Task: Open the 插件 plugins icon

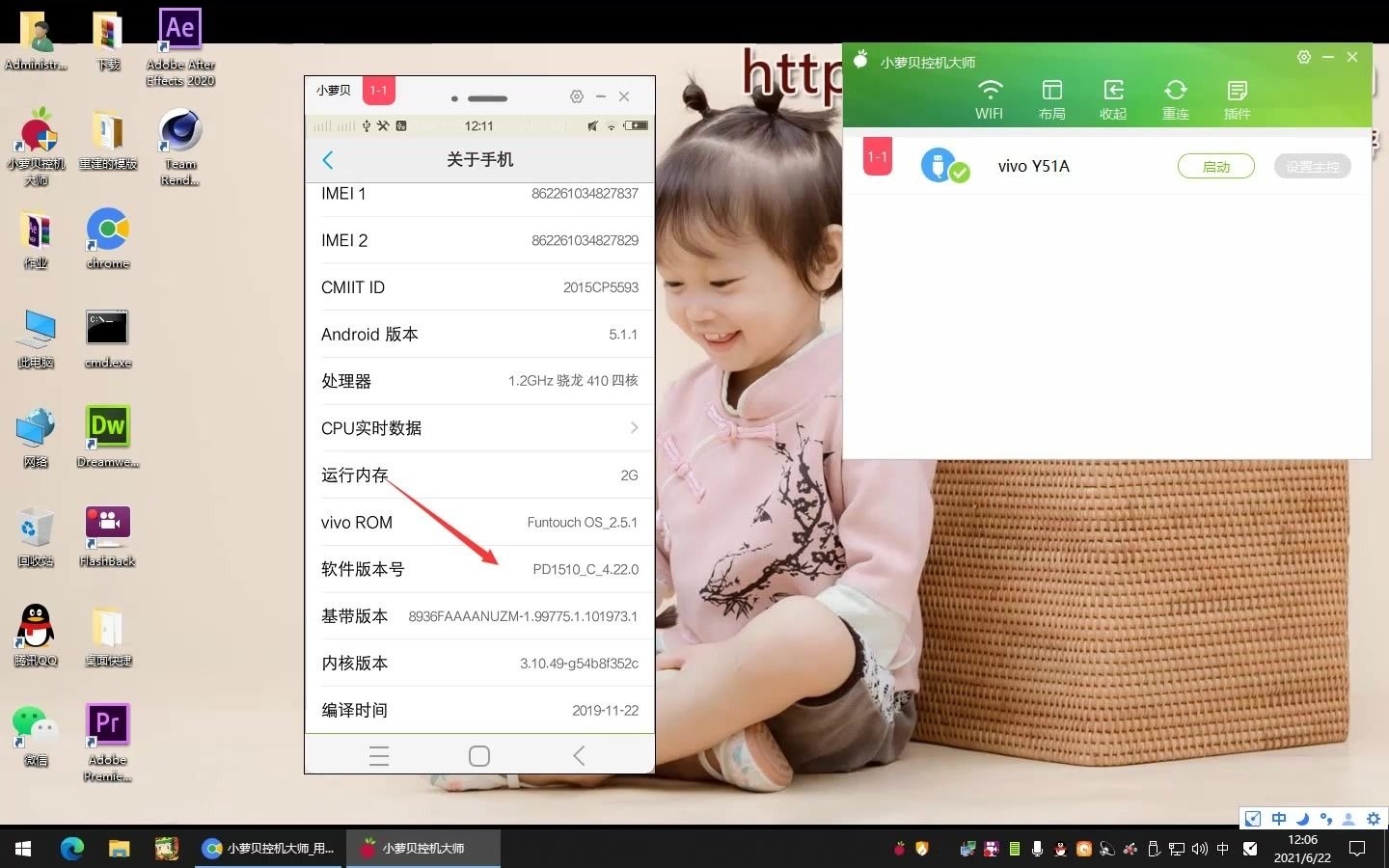Action: [x=1237, y=99]
